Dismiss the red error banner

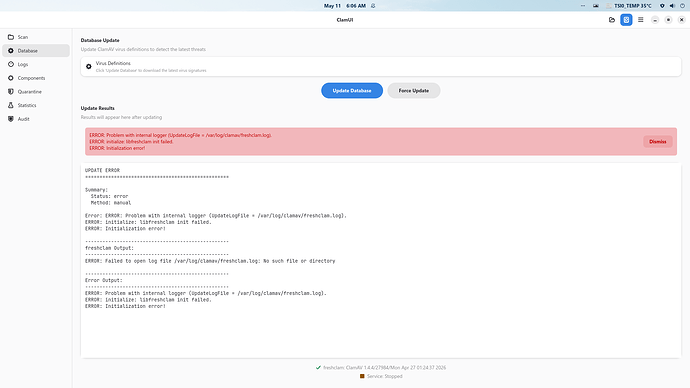tap(657, 142)
